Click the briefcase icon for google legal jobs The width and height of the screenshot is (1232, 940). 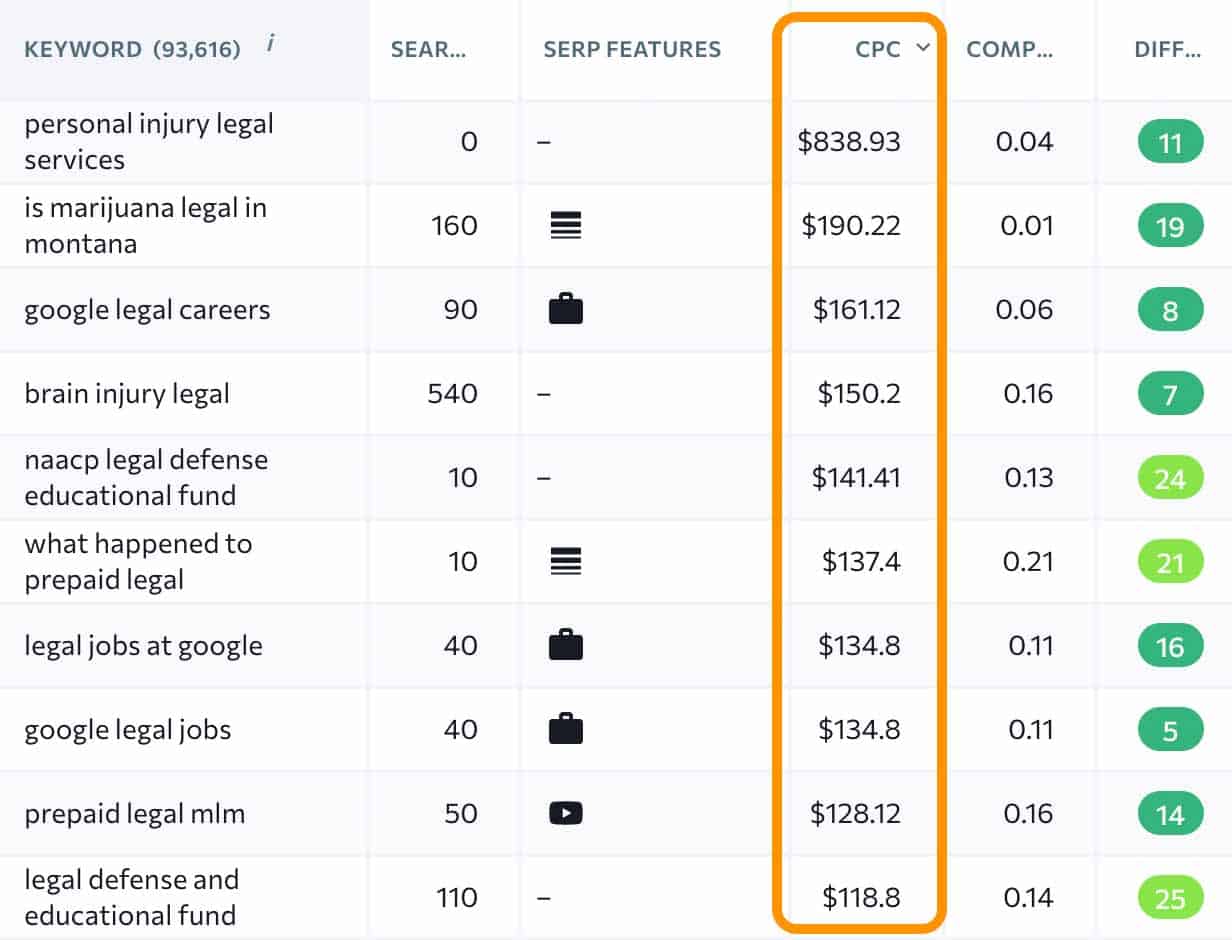566,729
